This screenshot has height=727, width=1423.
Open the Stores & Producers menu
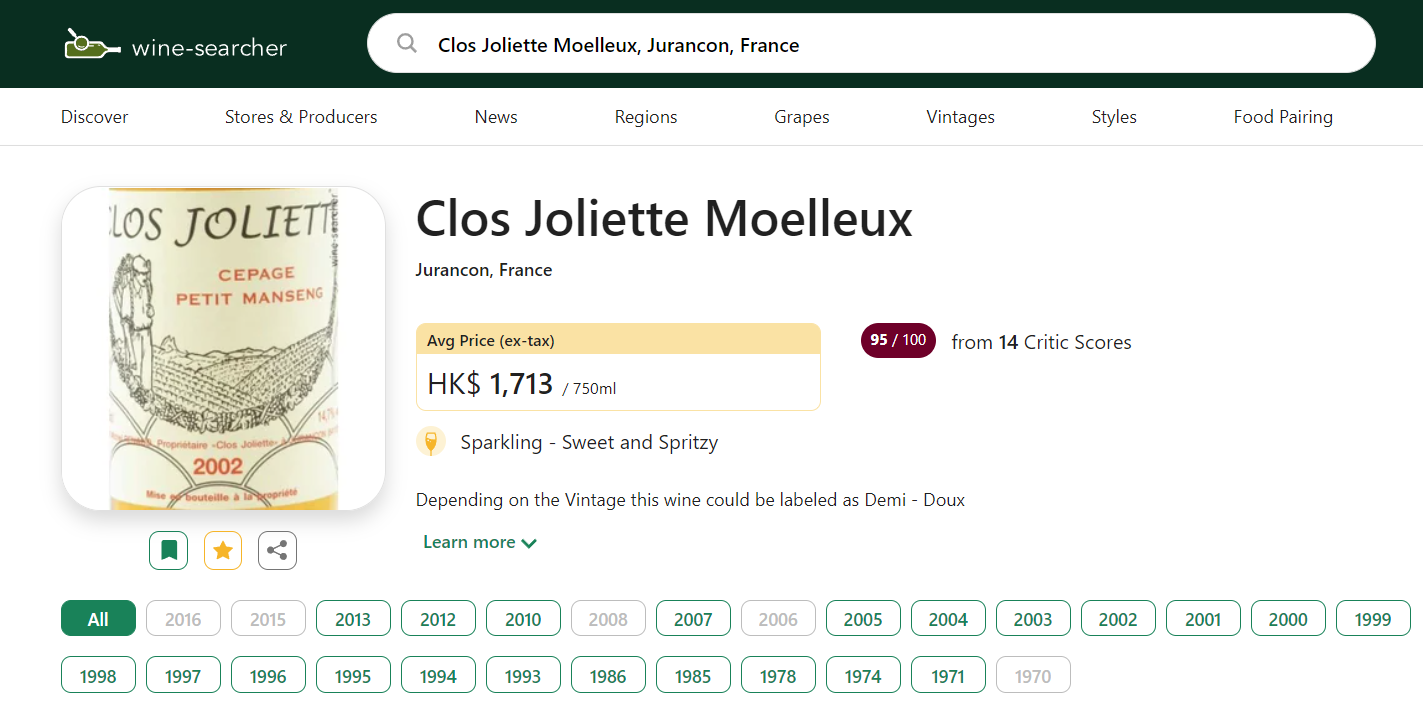pos(301,117)
